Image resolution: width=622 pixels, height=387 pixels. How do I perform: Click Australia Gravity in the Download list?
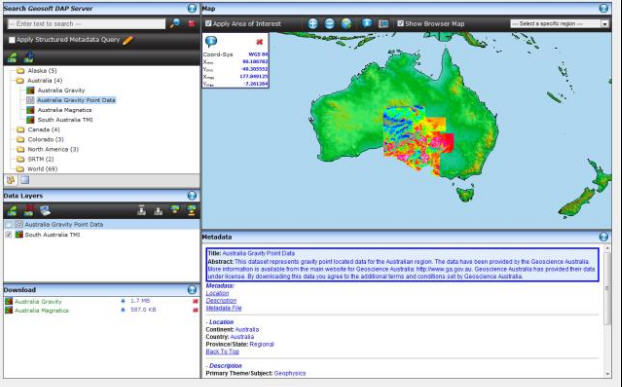click(x=38, y=302)
